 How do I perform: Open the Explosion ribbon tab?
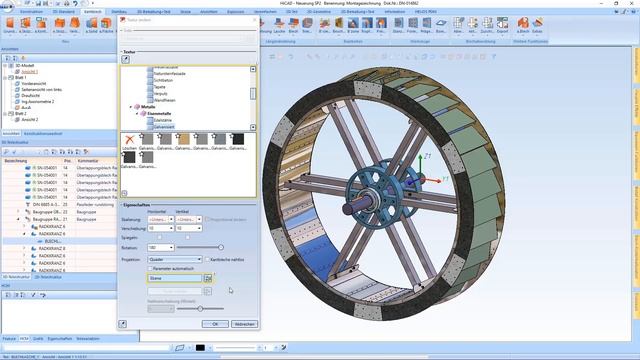(236, 12)
